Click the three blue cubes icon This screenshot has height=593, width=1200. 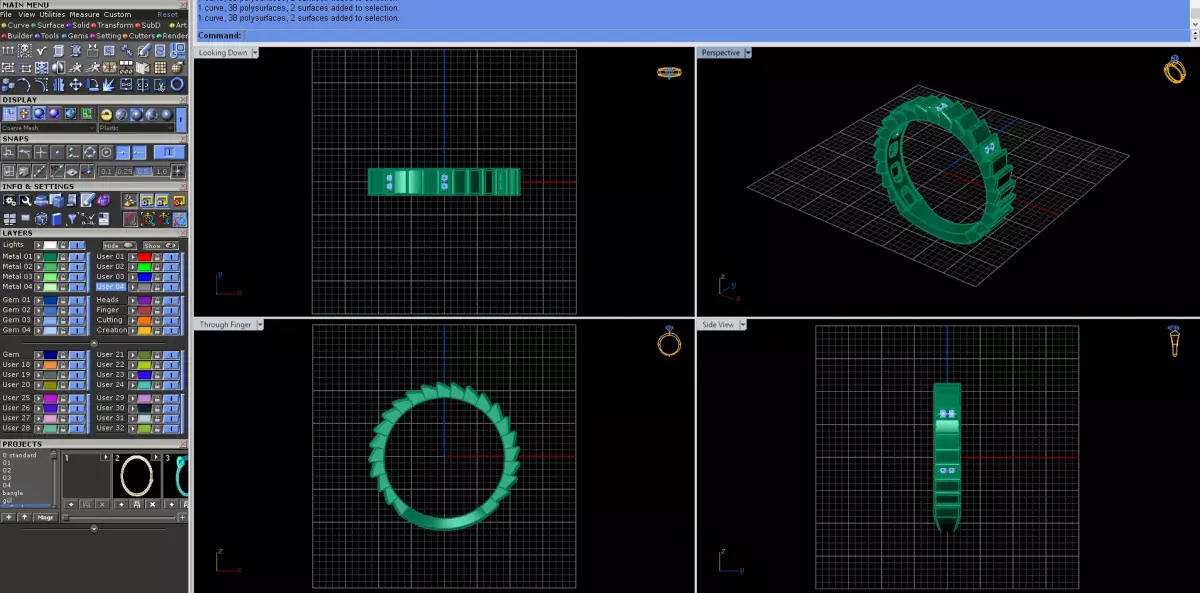click(x=8, y=85)
